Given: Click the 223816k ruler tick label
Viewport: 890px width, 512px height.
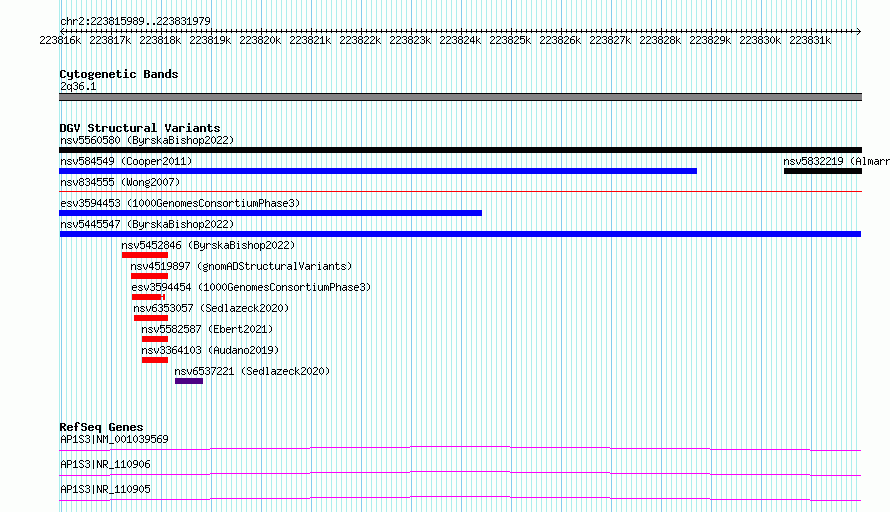Looking at the screenshot, I should [60, 40].
